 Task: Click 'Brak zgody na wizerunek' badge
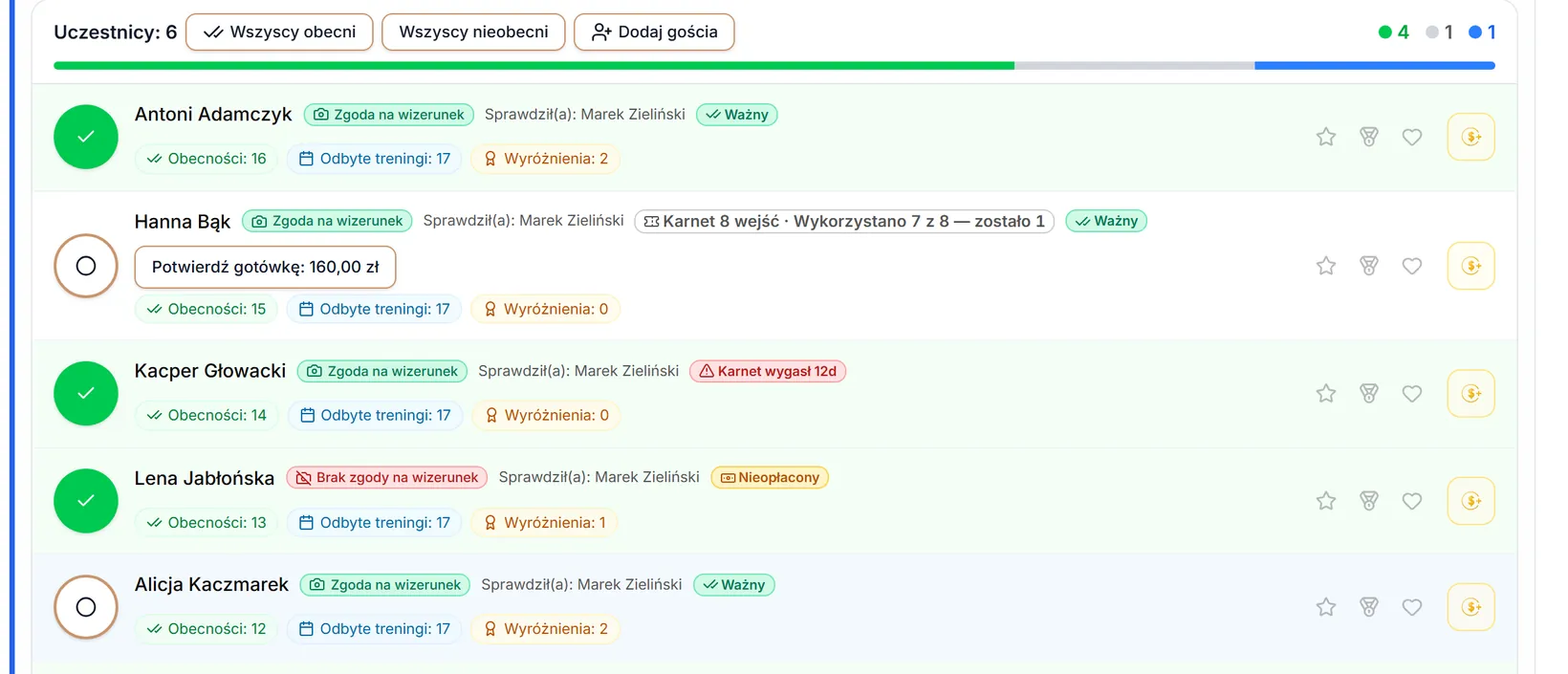pos(387,477)
